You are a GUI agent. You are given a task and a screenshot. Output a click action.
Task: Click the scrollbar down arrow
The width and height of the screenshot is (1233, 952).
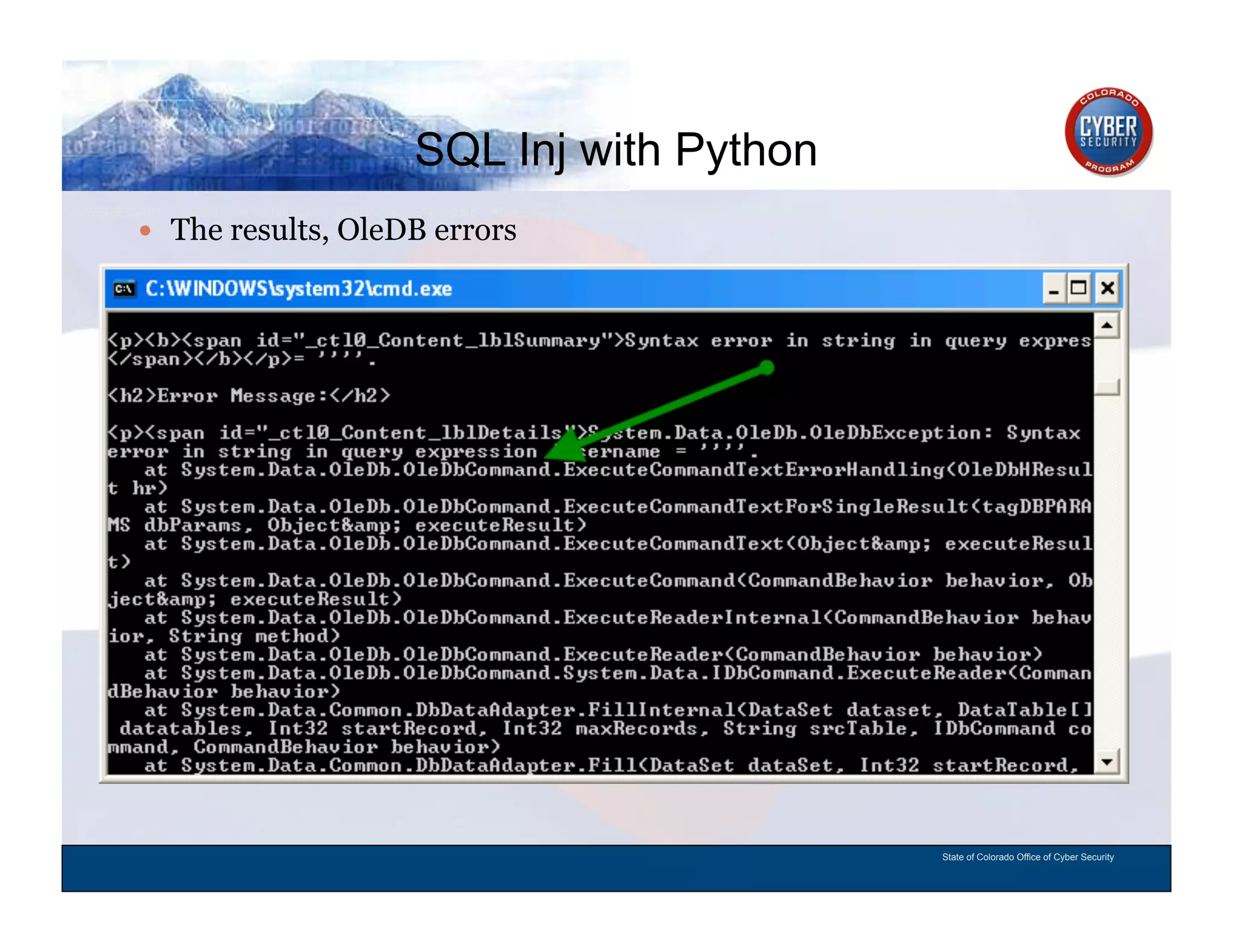[1107, 762]
